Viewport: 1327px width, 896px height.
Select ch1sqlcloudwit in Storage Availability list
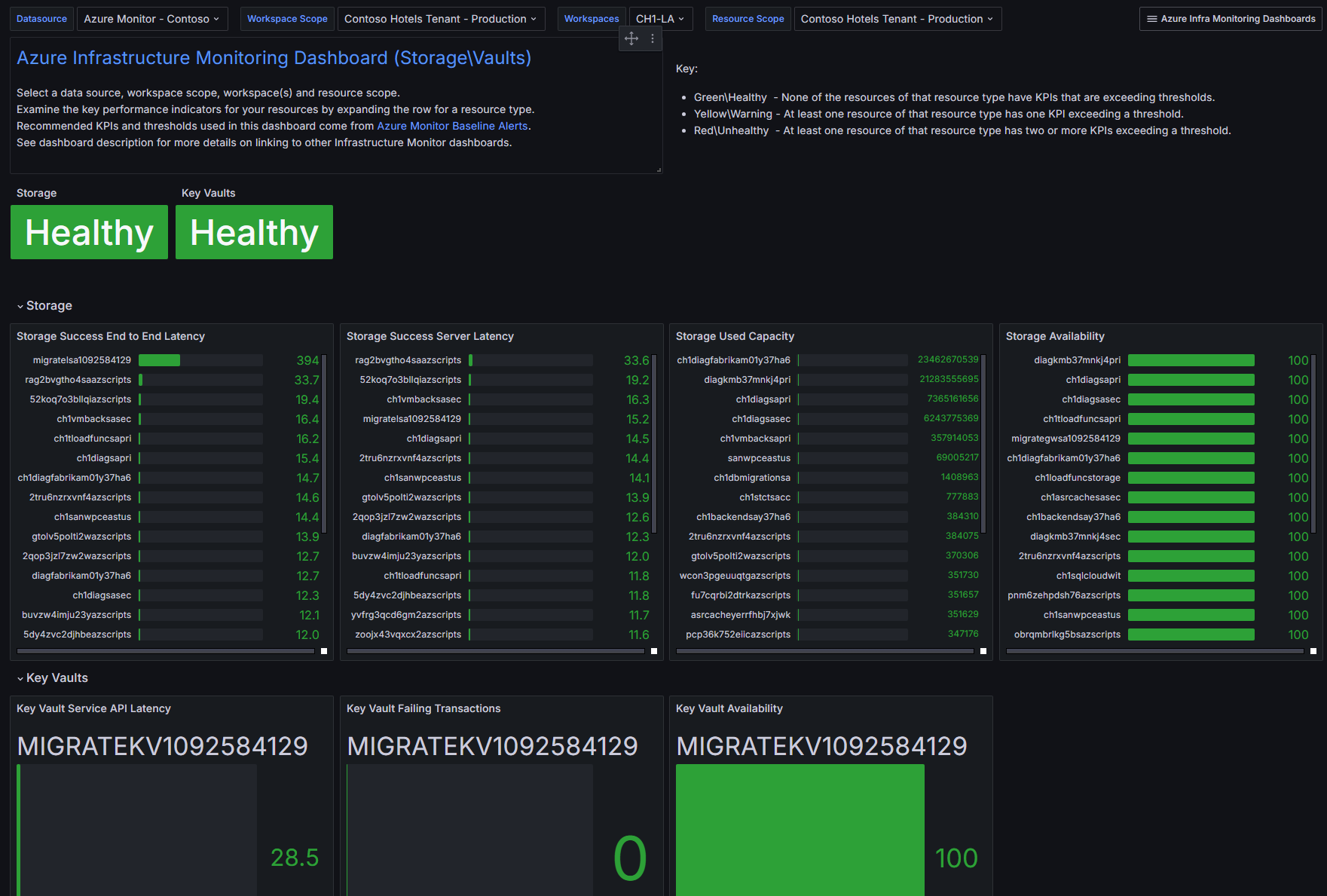click(1088, 576)
